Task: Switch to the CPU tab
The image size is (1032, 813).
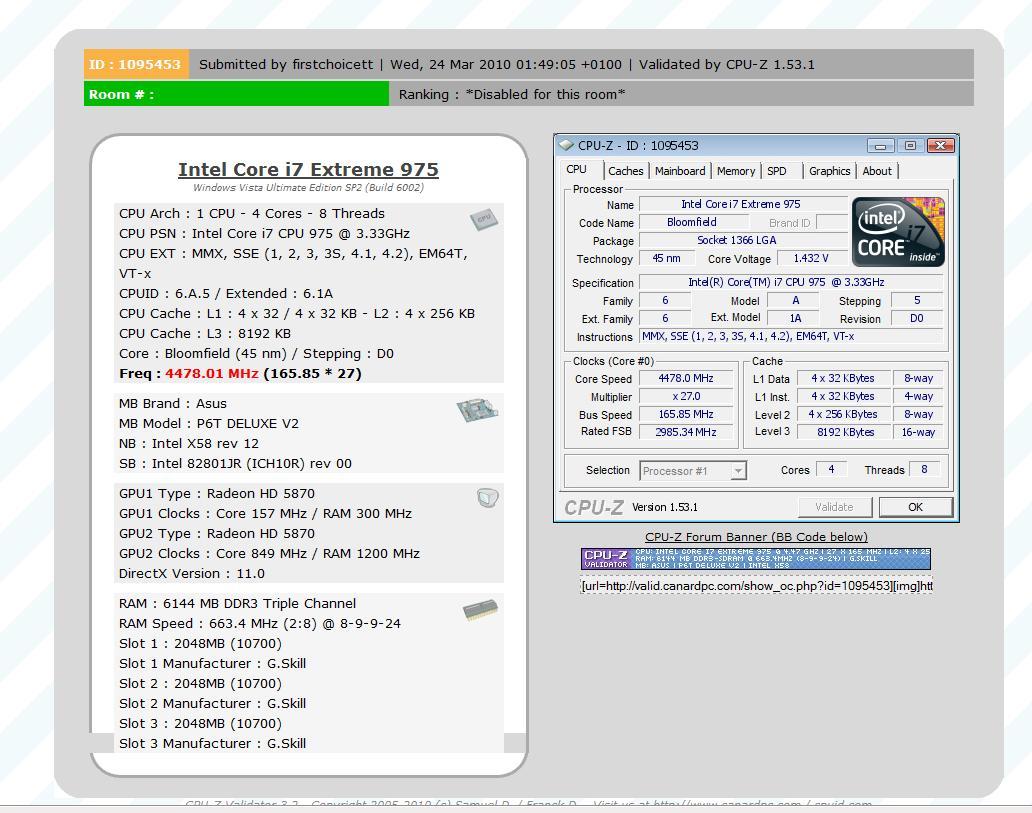Action: [x=577, y=169]
